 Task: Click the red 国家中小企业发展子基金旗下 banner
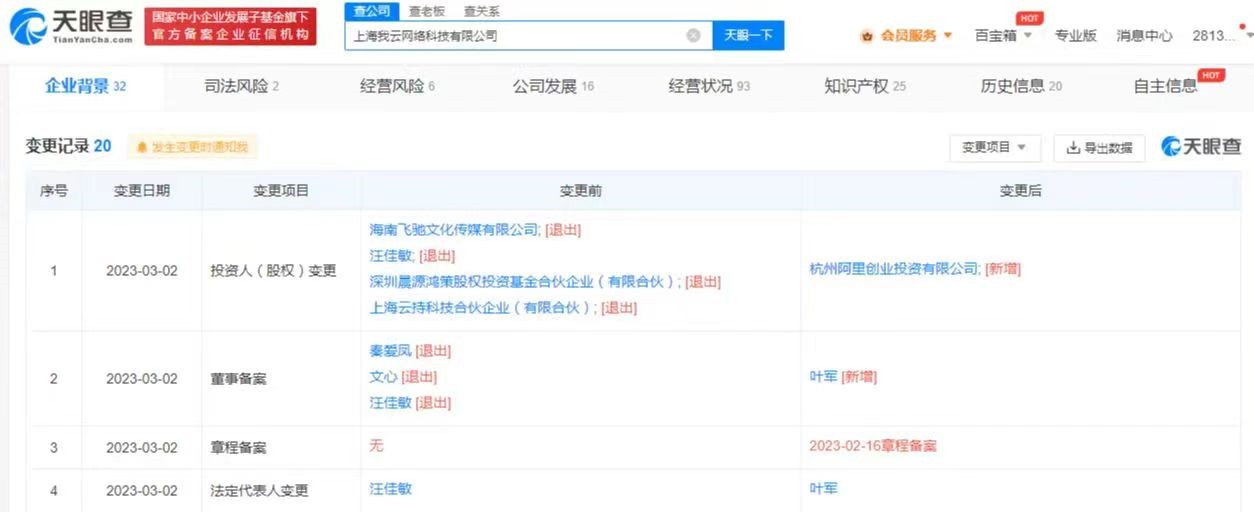[x=230, y=27]
